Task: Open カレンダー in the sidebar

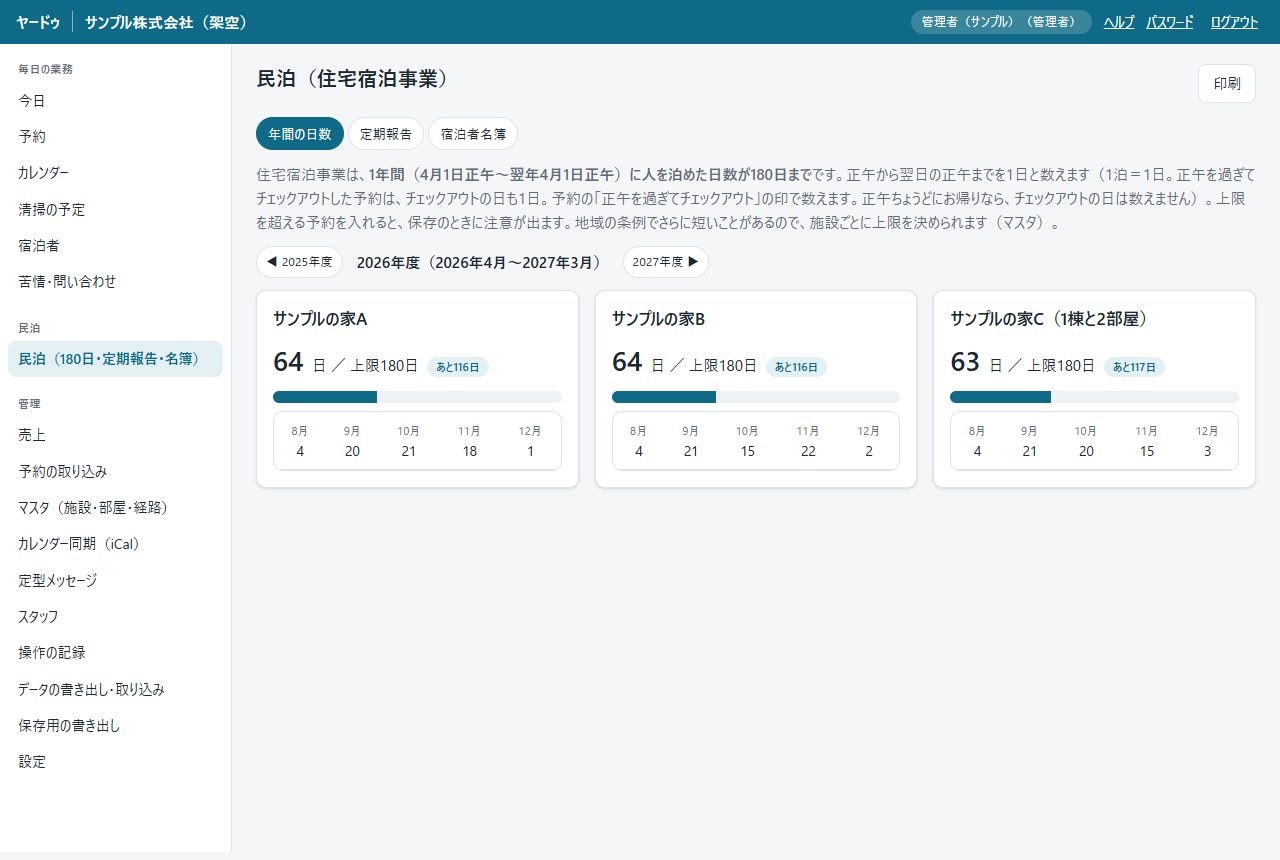Action: (x=115, y=173)
